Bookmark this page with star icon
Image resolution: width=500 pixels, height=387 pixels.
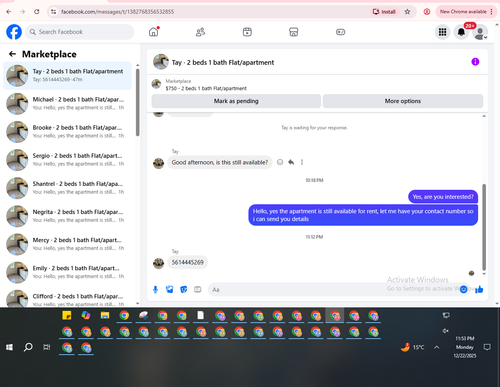click(x=407, y=12)
